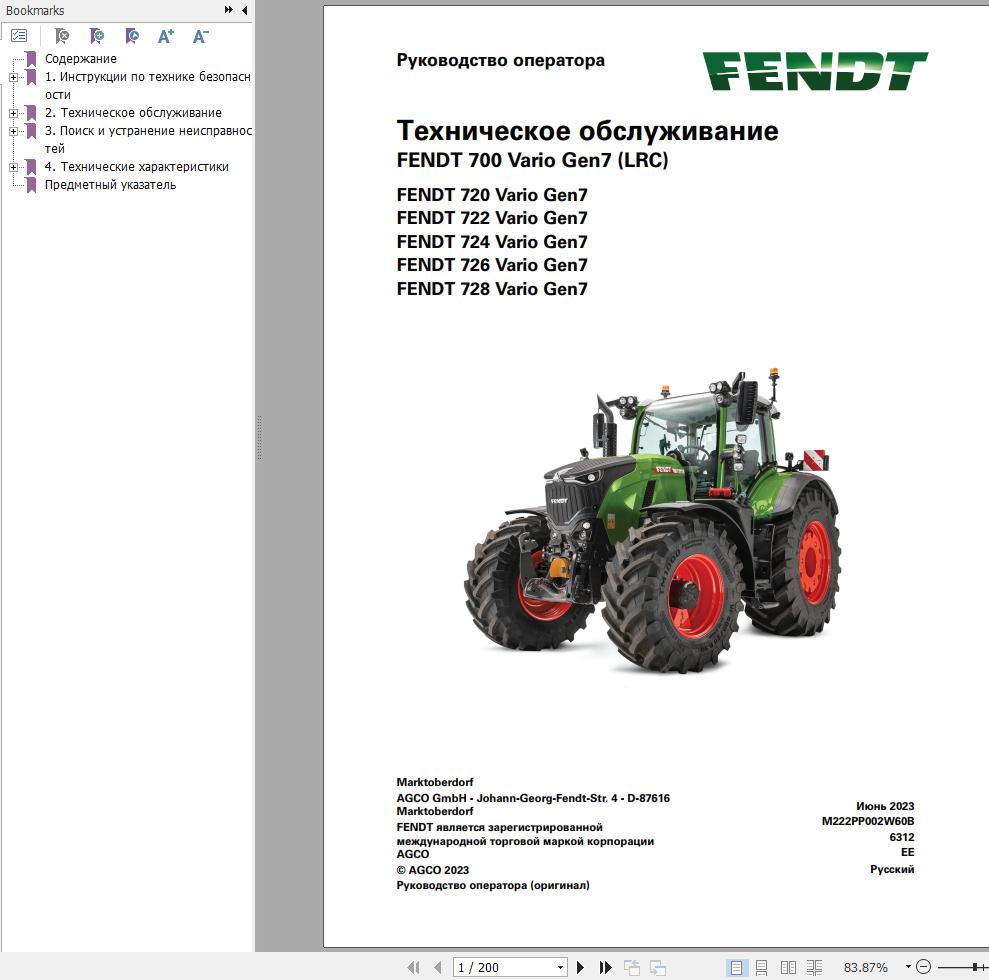Click the 'FENDT 724 Vario Gen7' line
The height and width of the screenshot is (980, 989).
click(x=492, y=242)
